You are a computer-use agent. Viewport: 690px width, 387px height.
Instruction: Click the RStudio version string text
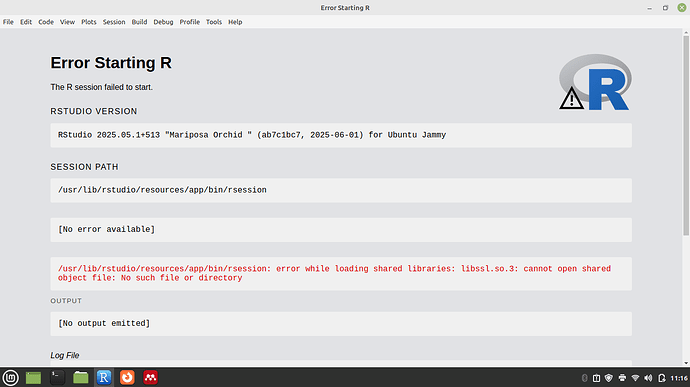coord(252,135)
